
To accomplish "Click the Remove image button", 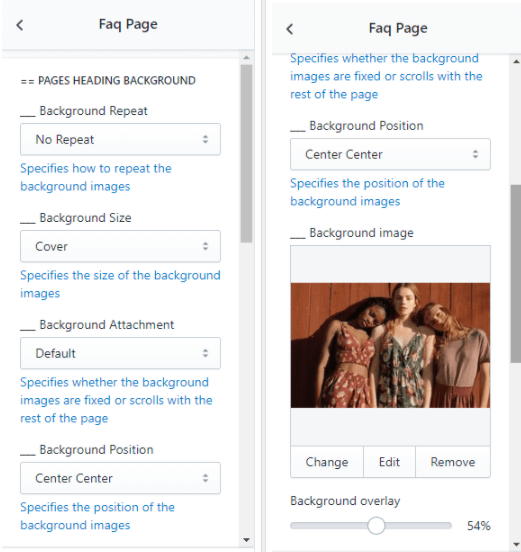I will coord(453,462).
